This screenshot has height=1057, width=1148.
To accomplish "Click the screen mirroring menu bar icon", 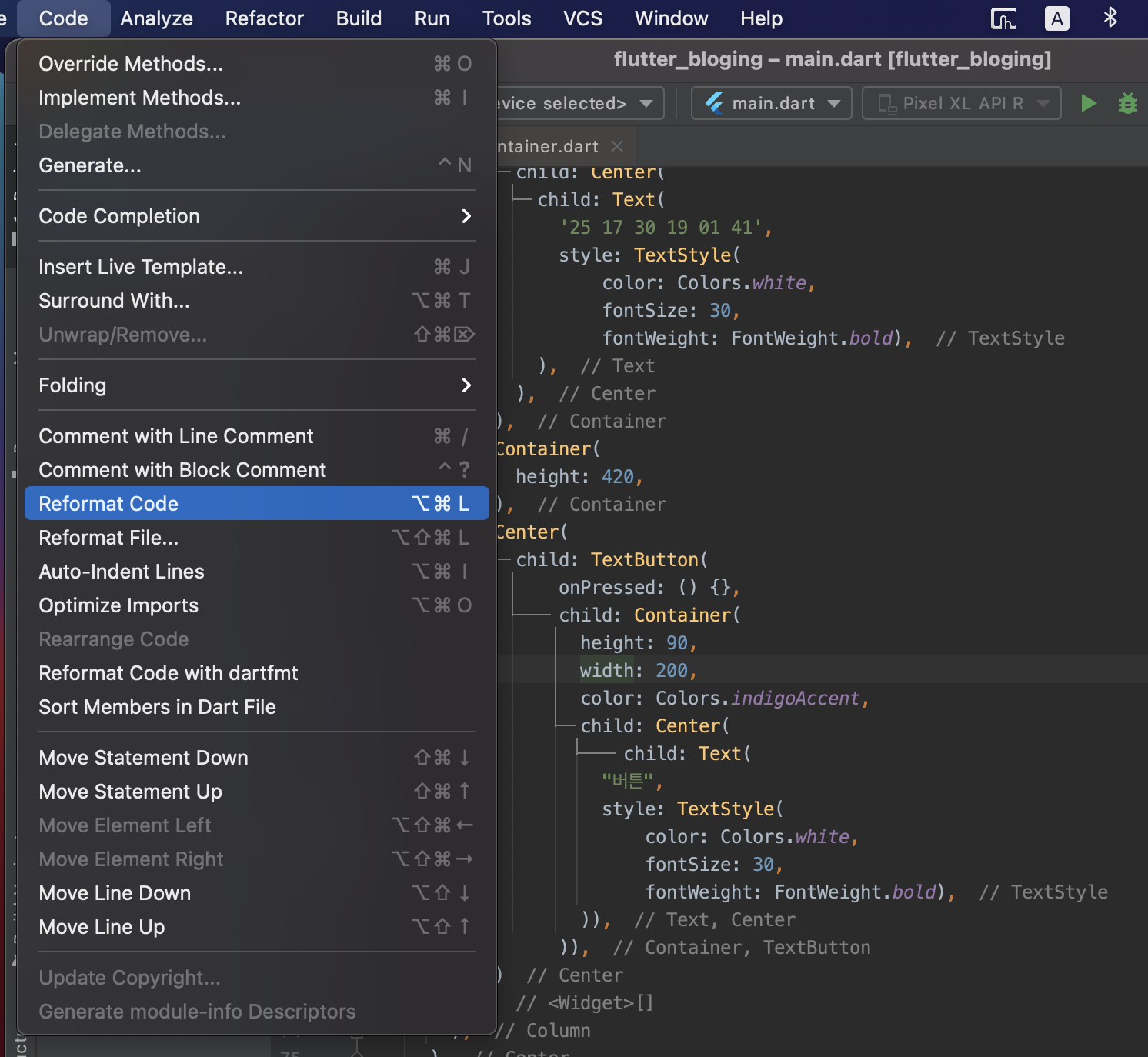I will [x=1003, y=18].
